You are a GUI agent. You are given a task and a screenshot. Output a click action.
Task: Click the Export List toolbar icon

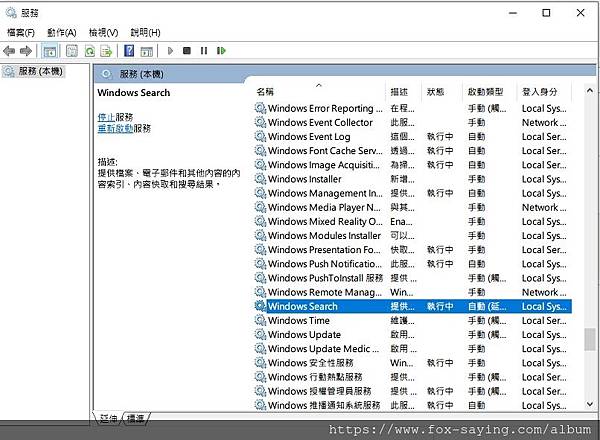pos(106,51)
